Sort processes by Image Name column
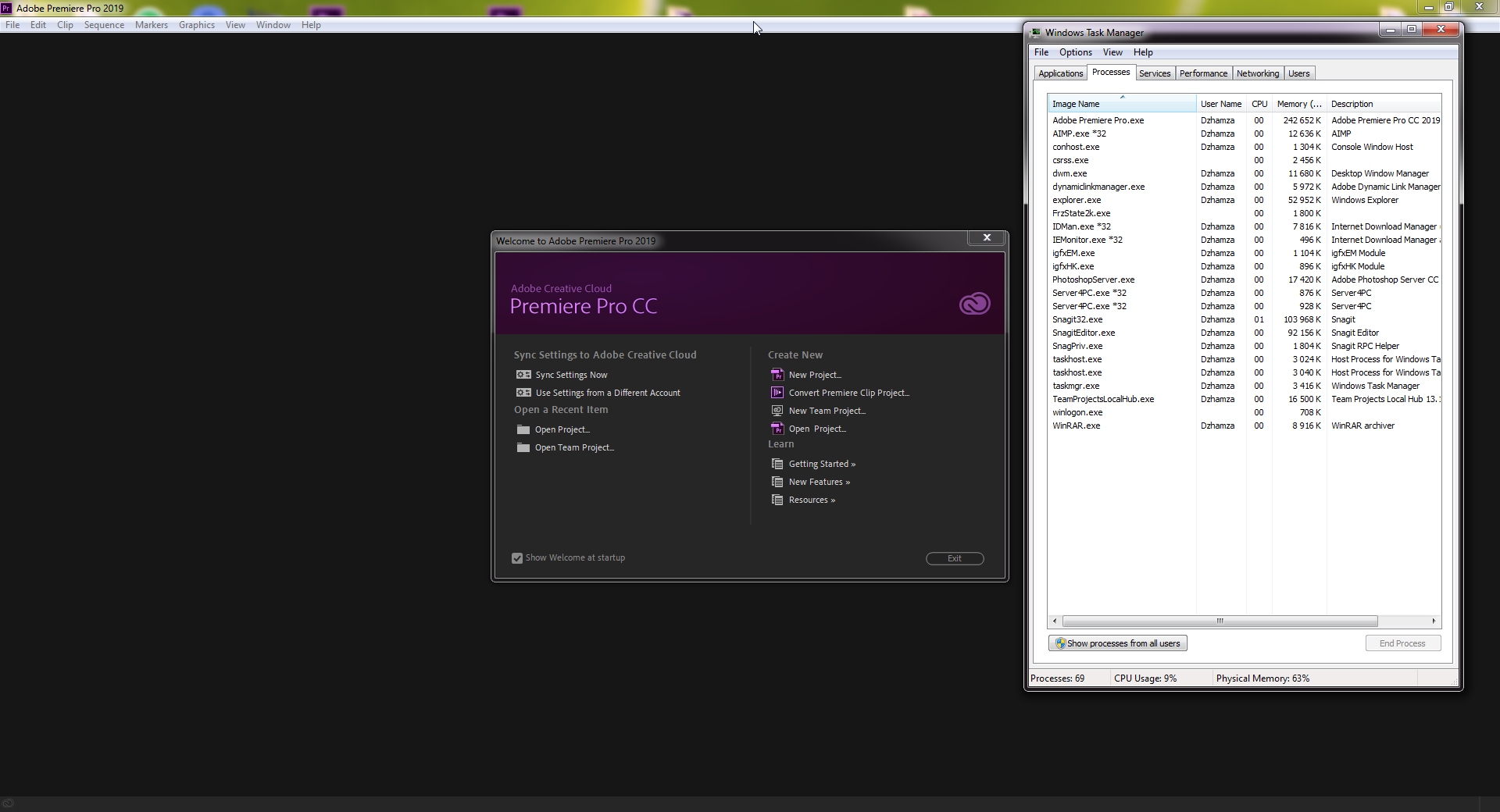Viewport: 1500px width, 812px height. pyautogui.click(x=1121, y=104)
